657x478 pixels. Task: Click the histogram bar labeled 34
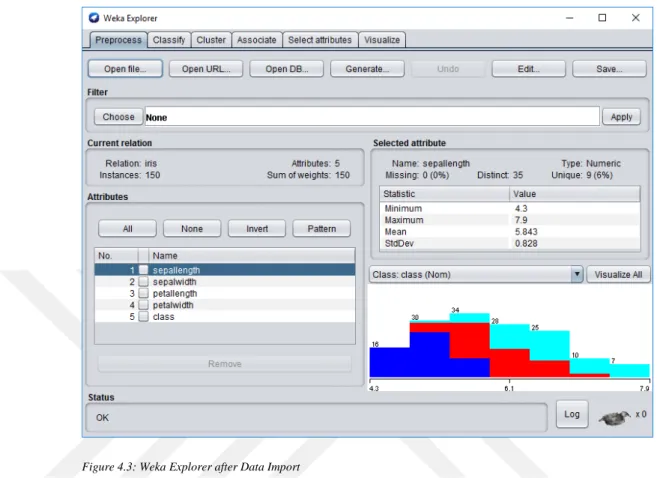(x=469, y=345)
